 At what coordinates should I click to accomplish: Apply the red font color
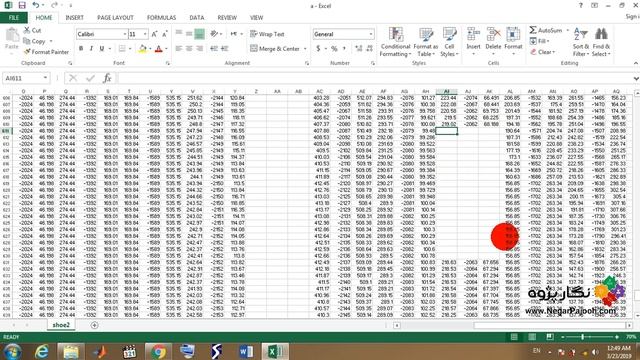coord(159,49)
